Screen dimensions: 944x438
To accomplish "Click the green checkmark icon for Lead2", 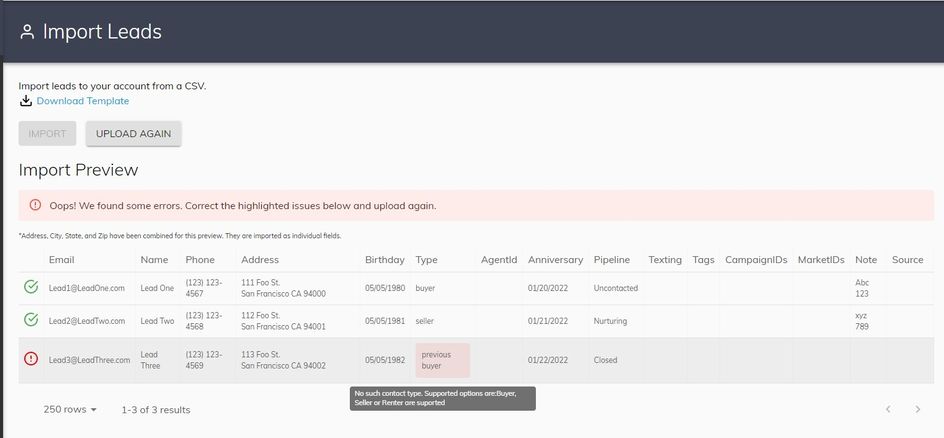I will [31, 320].
